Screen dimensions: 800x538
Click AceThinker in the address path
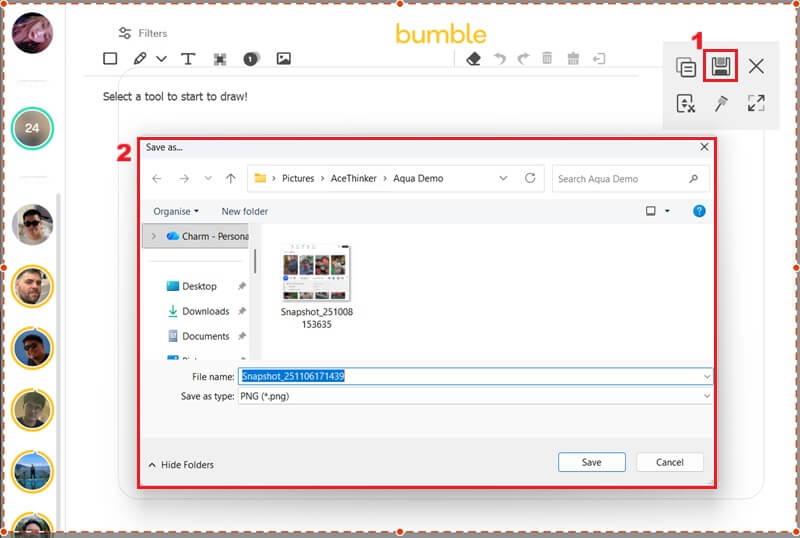pyautogui.click(x=354, y=178)
